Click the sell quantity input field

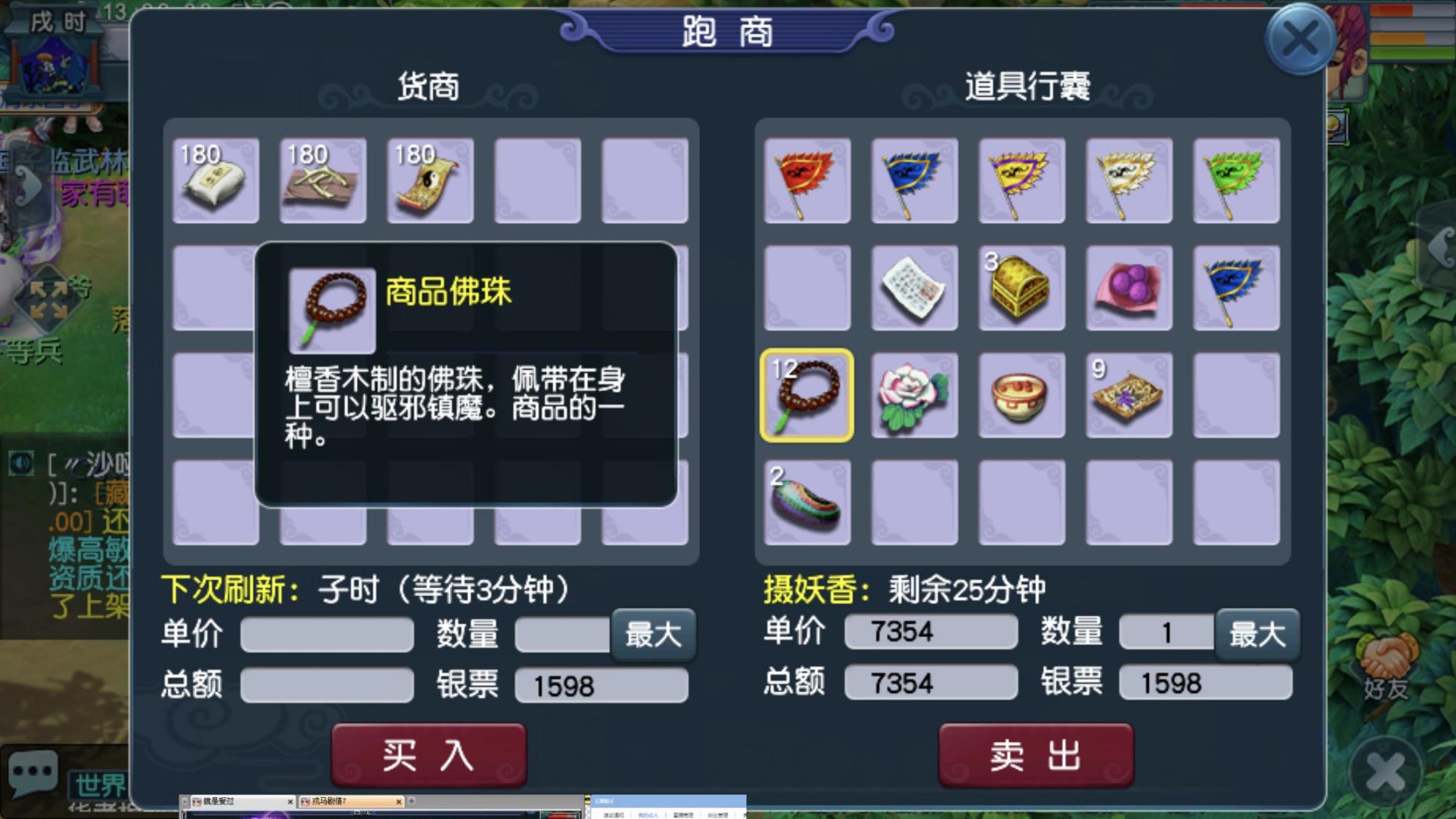[1167, 632]
